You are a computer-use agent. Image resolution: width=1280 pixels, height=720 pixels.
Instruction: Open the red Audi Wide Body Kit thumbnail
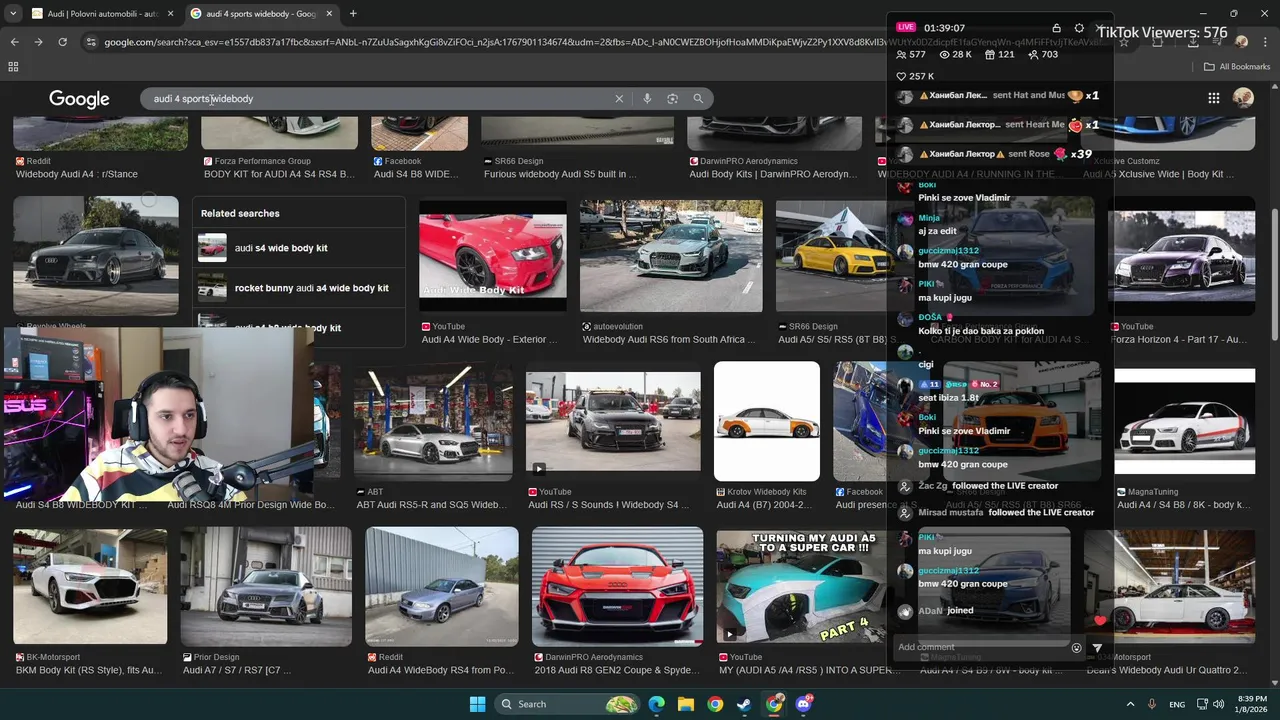pos(492,256)
